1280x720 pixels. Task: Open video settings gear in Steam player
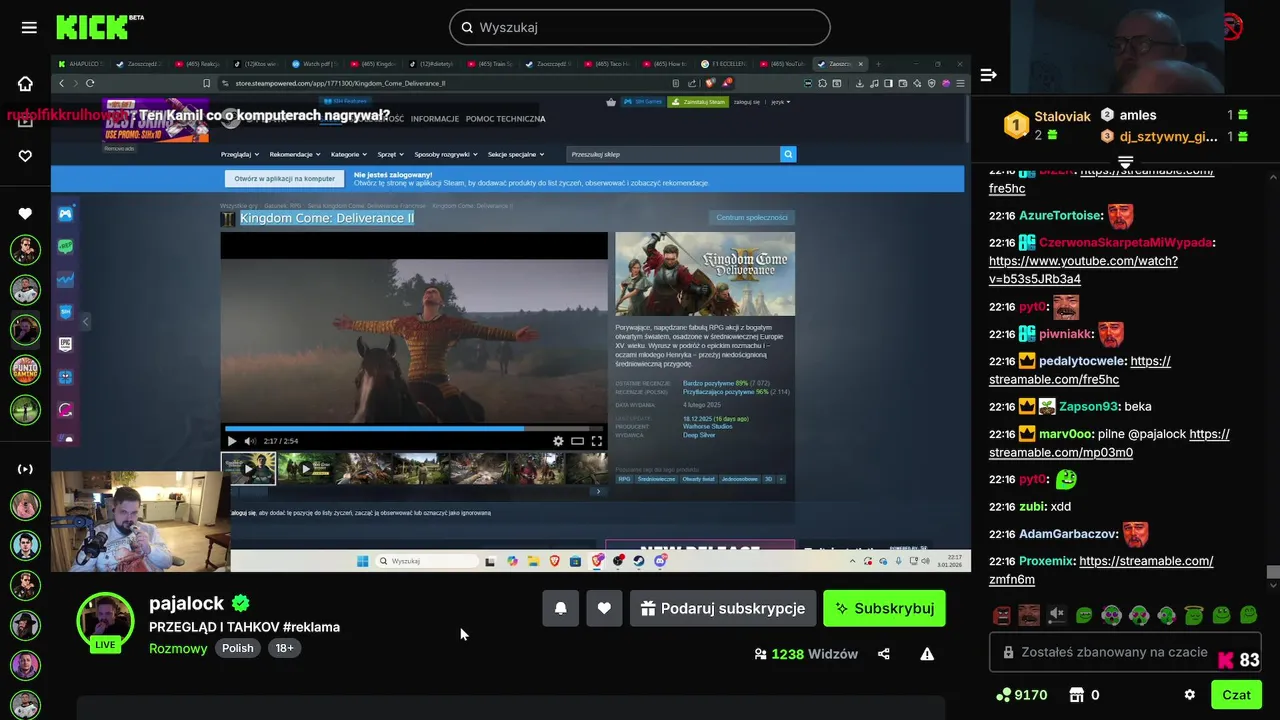[x=558, y=441]
